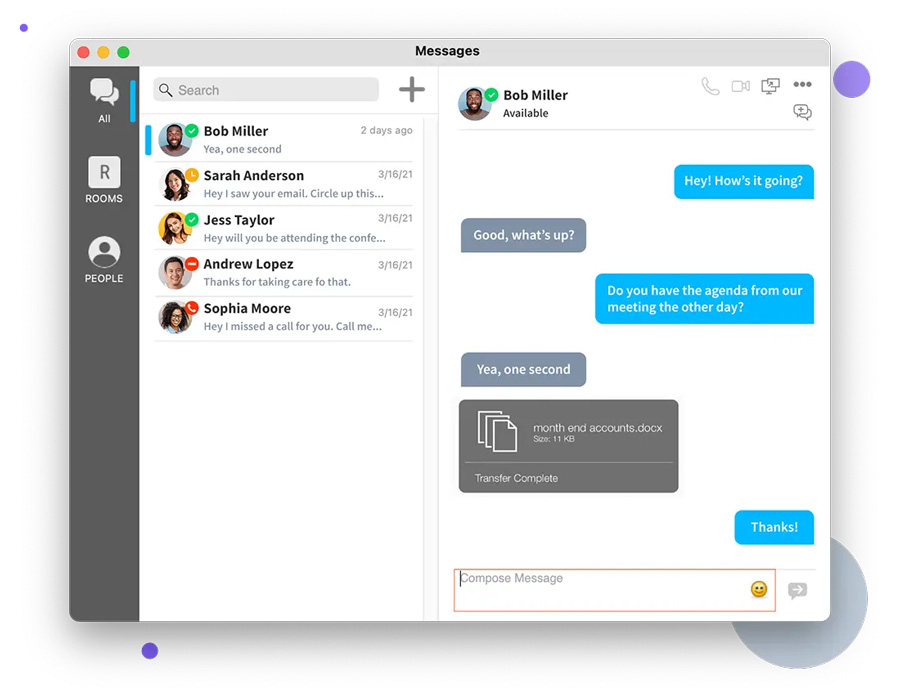Click Sophia Moore's missed call preview text
This screenshot has width=900, height=695.
point(292,327)
